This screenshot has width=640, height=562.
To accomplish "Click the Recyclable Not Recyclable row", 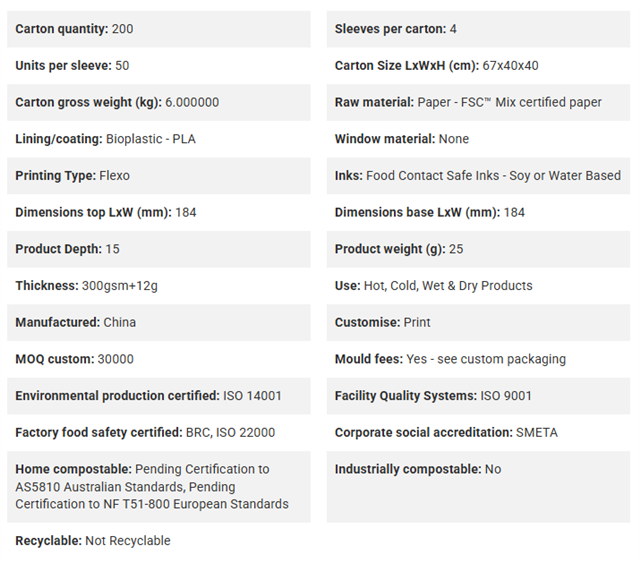I will [x=159, y=541].
